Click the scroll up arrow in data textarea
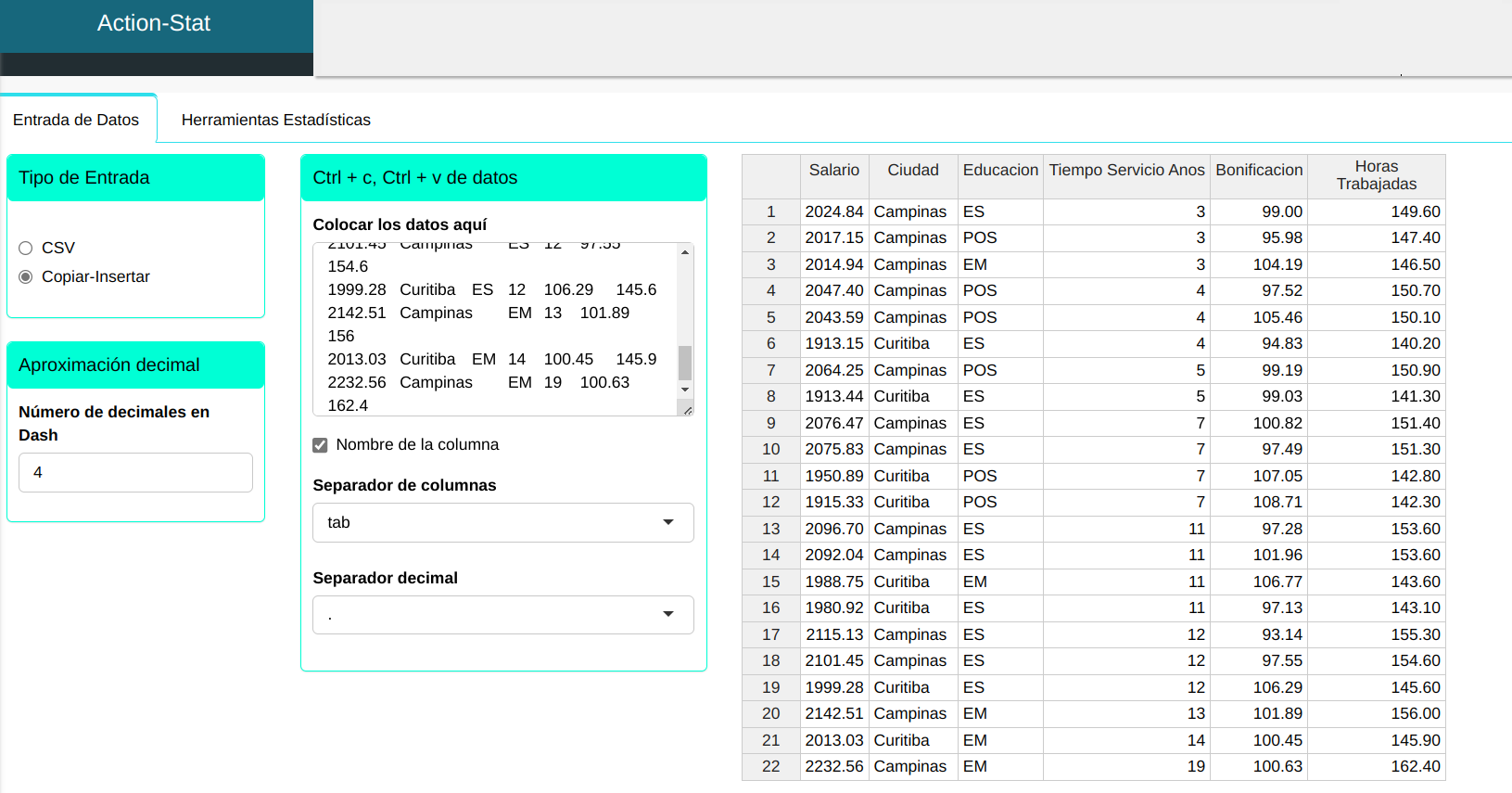 point(685,252)
